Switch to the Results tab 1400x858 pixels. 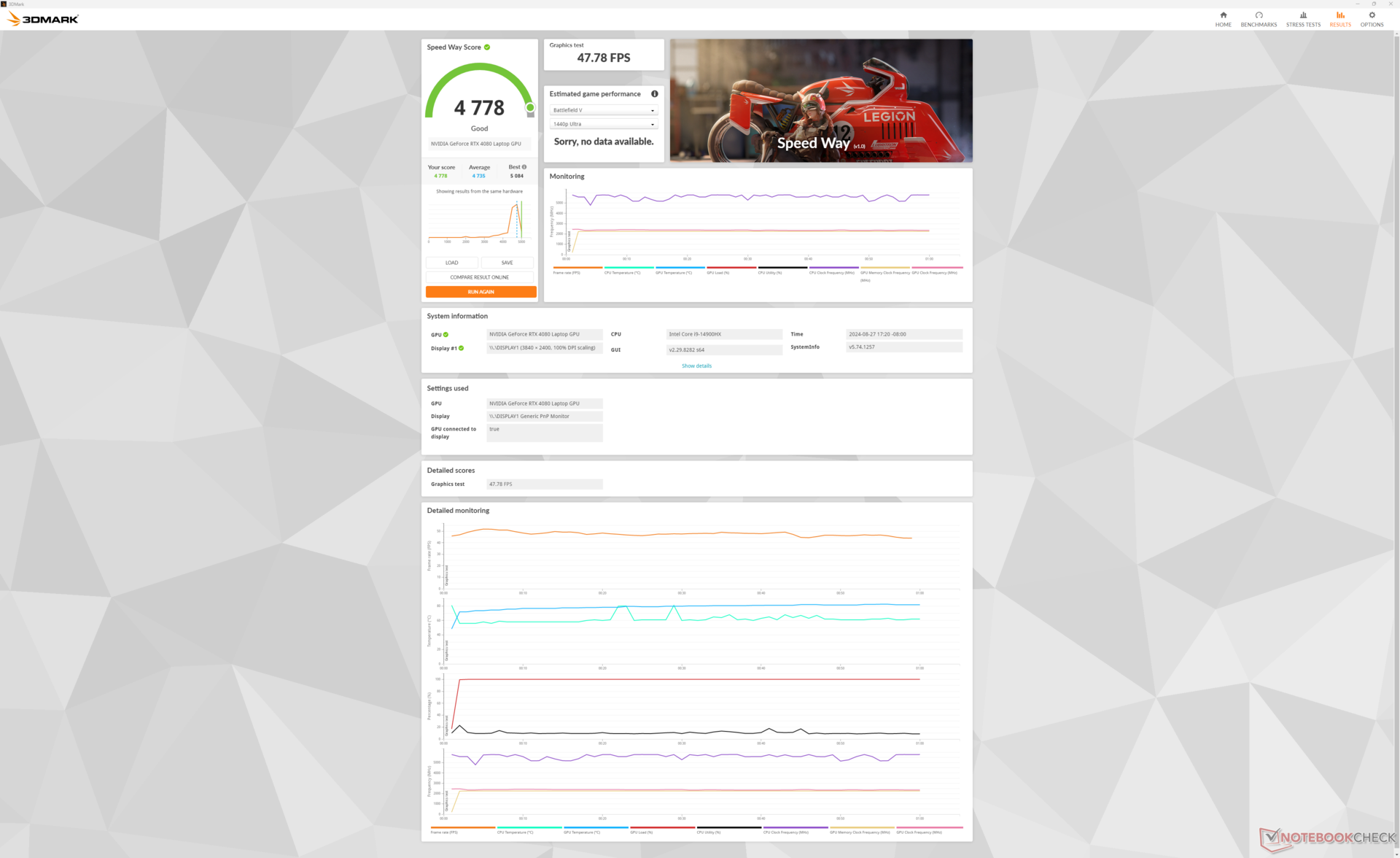pyautogui.click(x=1339, y=25)
